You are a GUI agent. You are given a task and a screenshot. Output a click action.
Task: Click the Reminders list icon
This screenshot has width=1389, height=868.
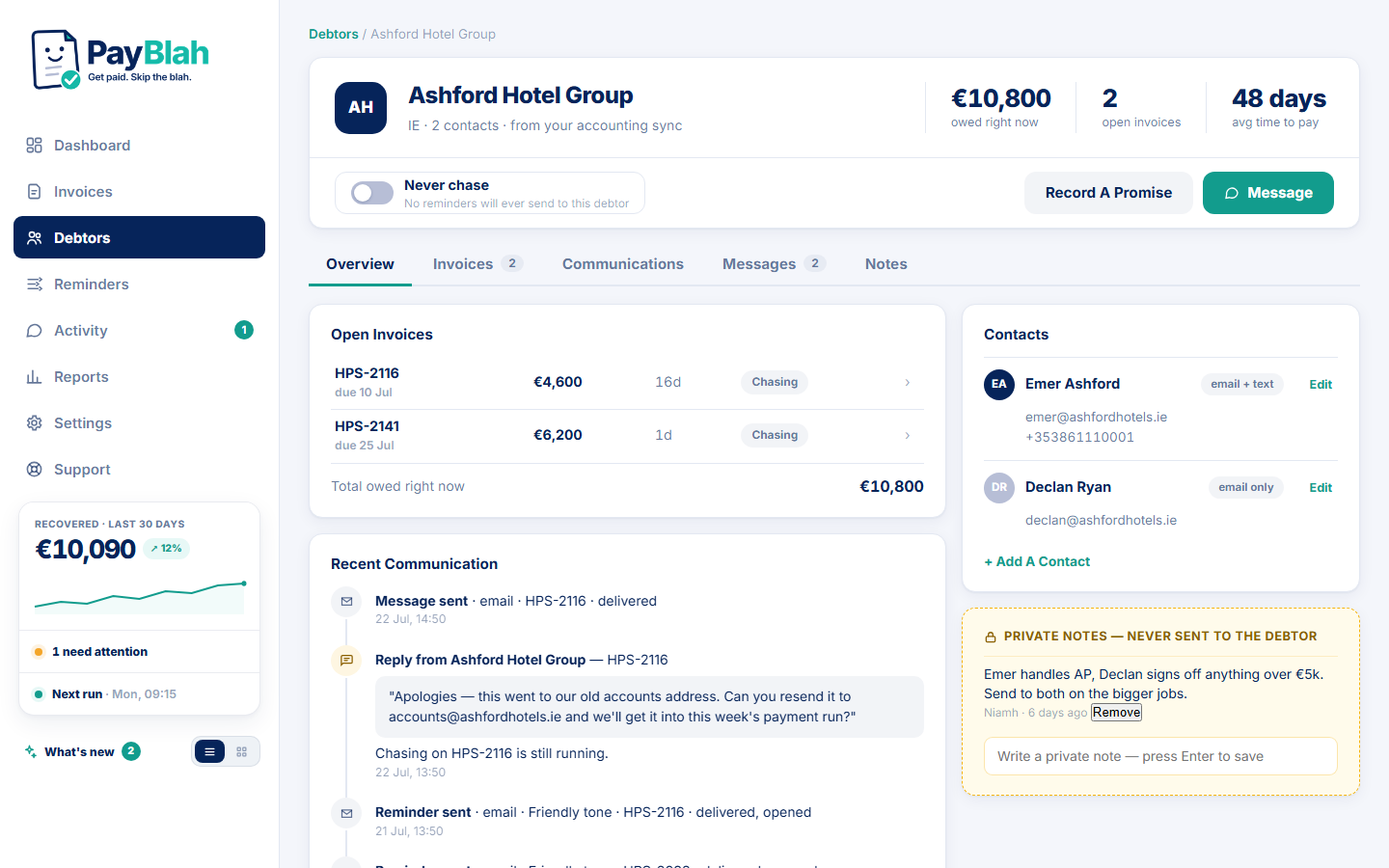[x=35, y=285]
